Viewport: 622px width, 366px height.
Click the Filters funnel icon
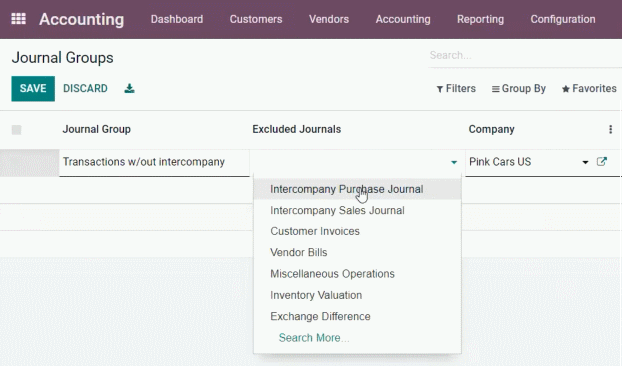click(440, 89)
